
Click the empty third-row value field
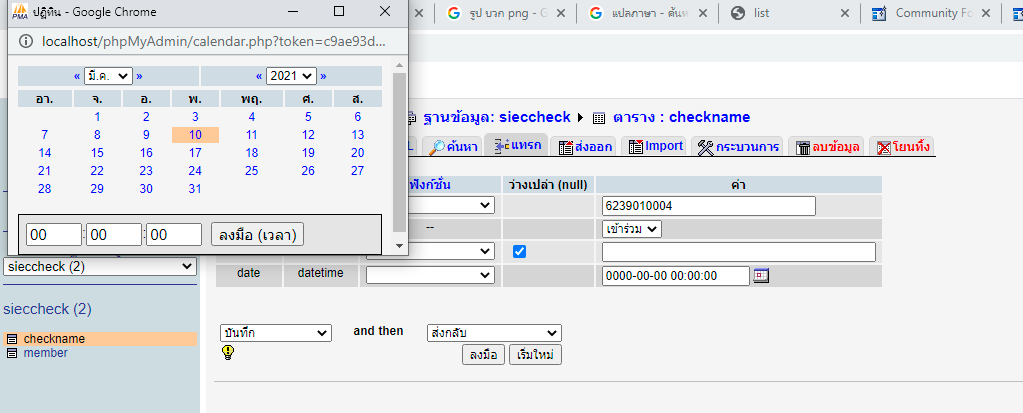(739, 252)
